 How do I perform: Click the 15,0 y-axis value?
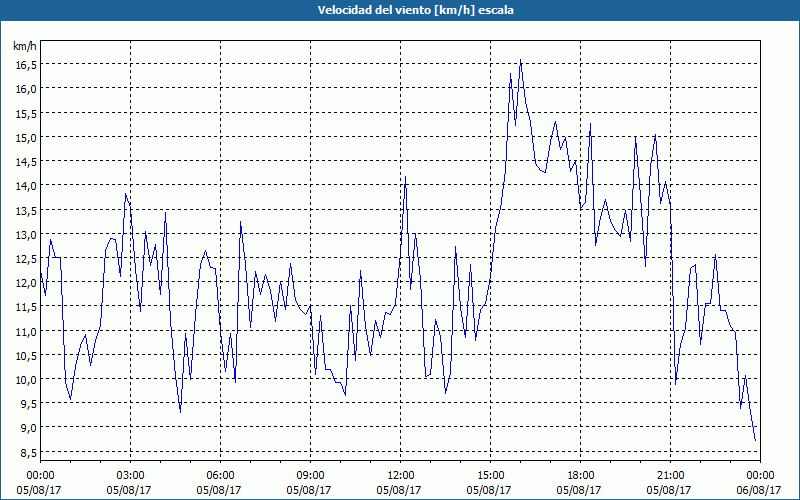26,137
